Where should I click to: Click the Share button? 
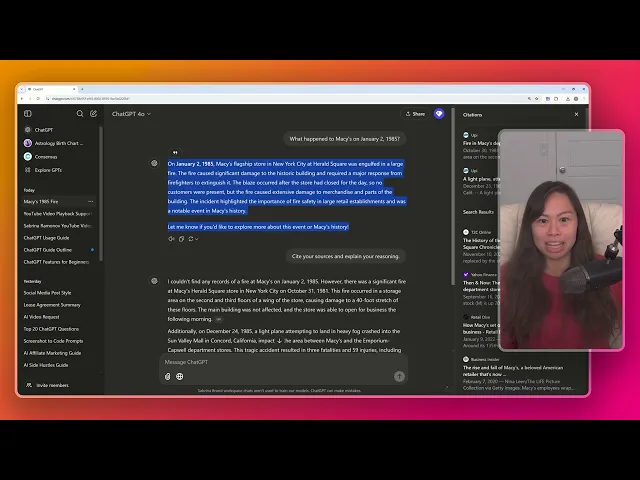click(x=415, y=114)
